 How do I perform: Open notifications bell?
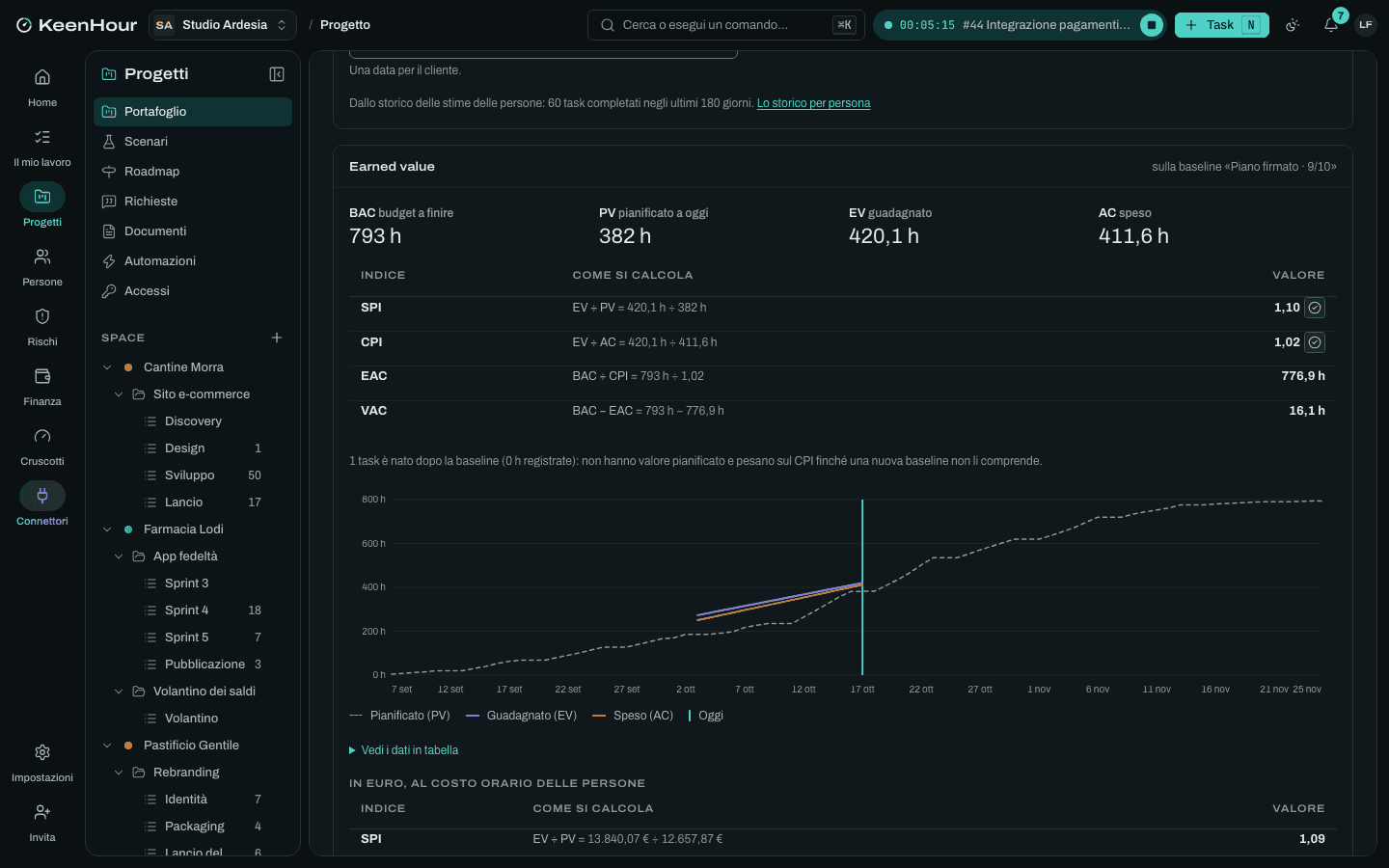[1331, 25]
